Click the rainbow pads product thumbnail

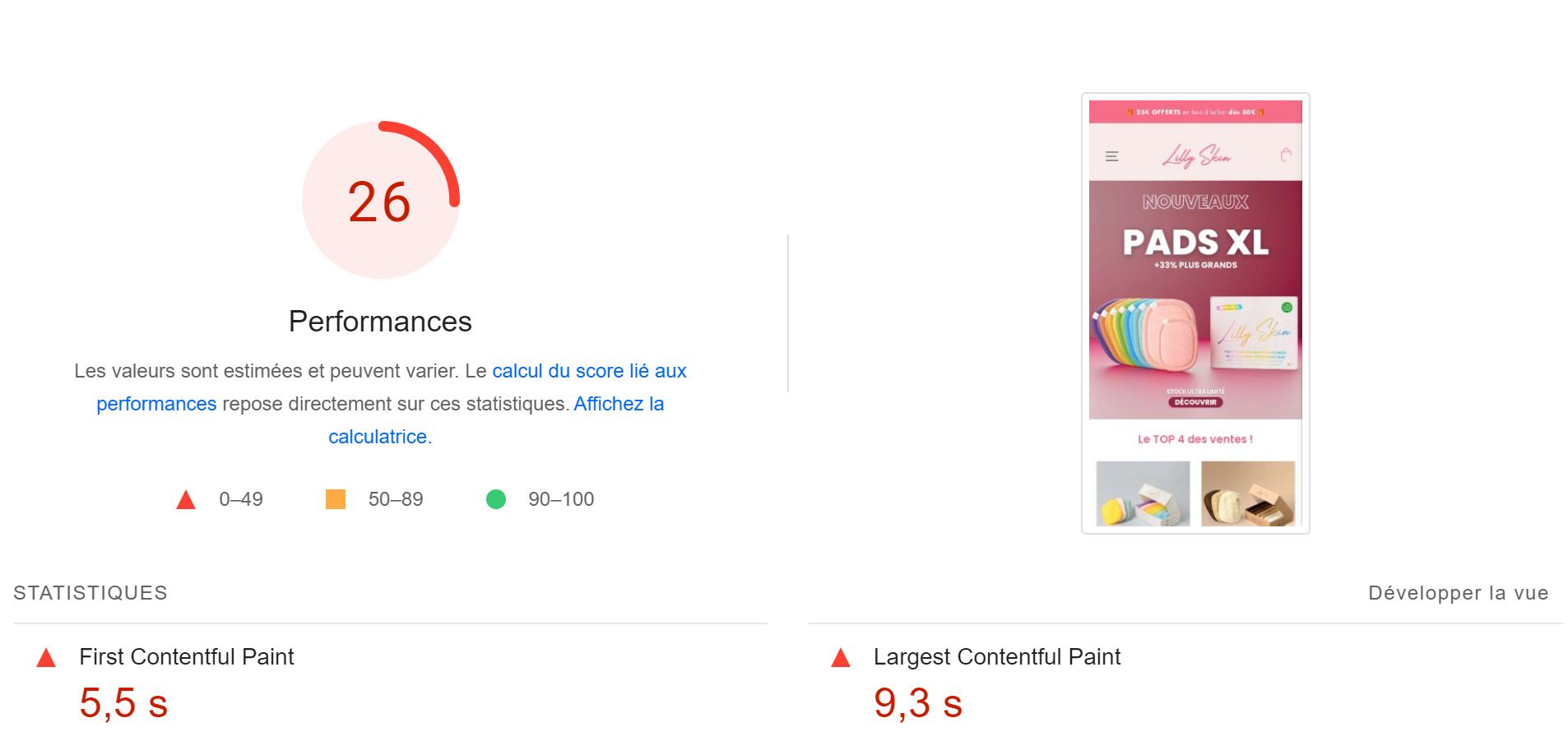(1143, 493)
